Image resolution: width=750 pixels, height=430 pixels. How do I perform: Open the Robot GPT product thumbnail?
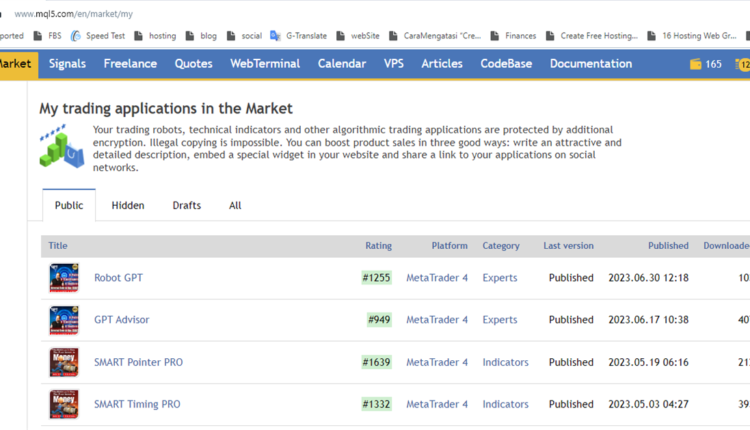pyautogui.click(x=64, y=278)
